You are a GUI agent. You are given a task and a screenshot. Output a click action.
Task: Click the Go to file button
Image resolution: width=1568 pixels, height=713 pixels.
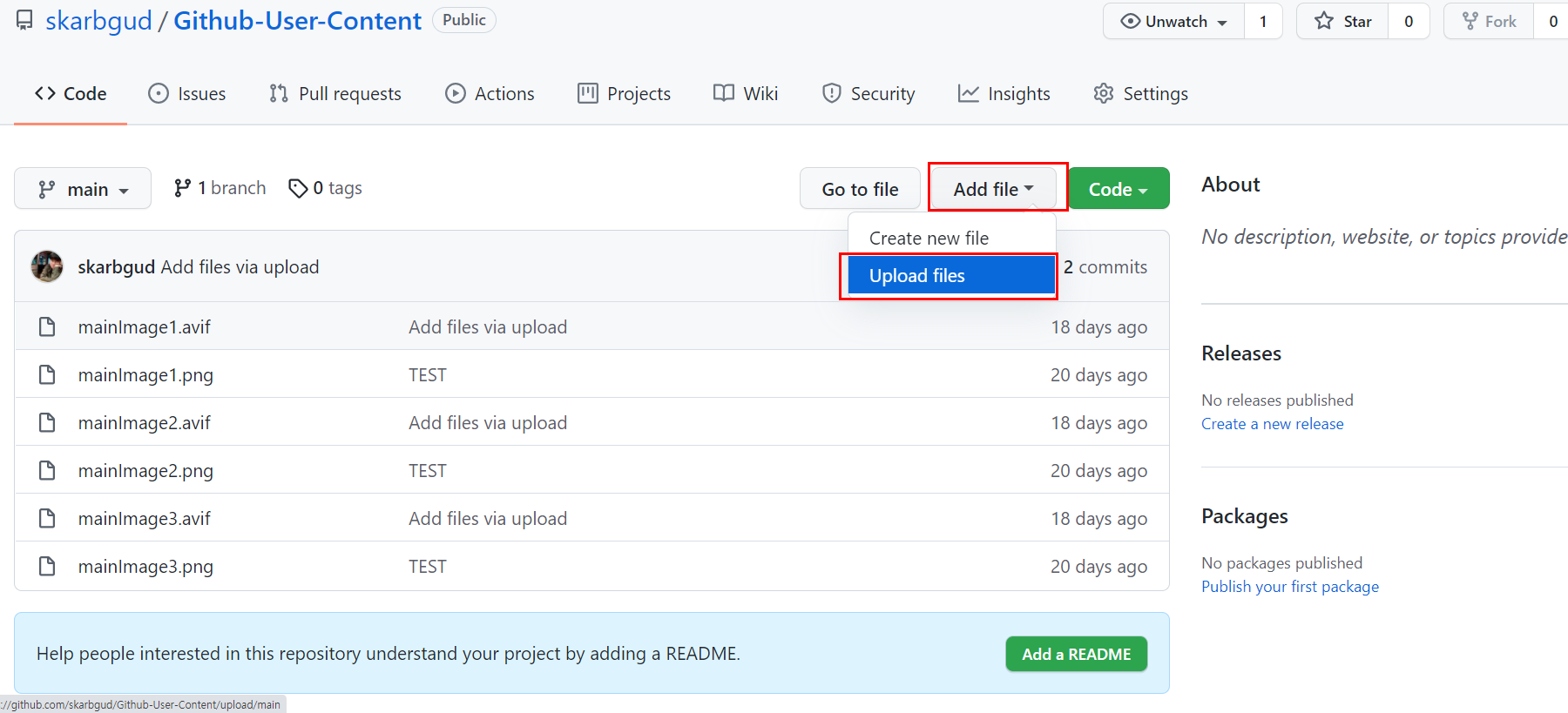tap(860, 189)
